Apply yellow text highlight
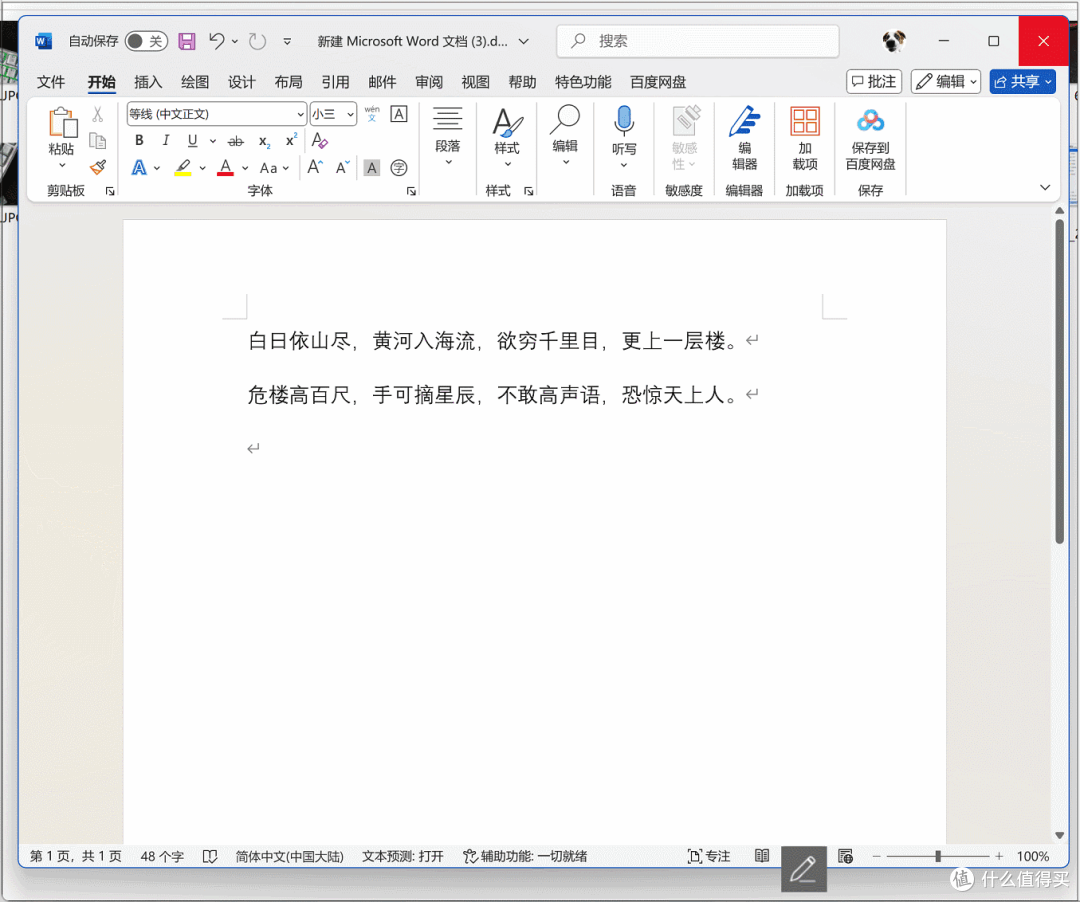1080x902 pixels. (x=183, y=167)
